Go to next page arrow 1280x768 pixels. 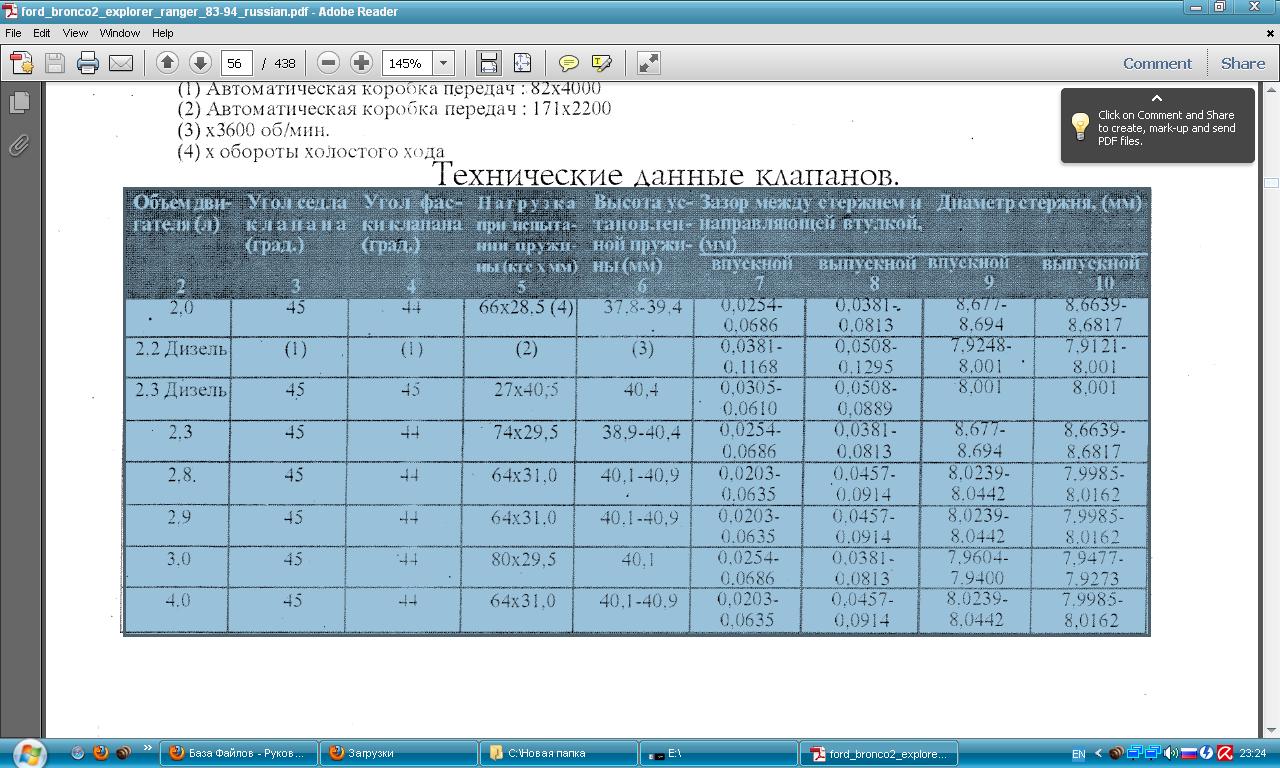pyautogui.click(x=200, y=63)
